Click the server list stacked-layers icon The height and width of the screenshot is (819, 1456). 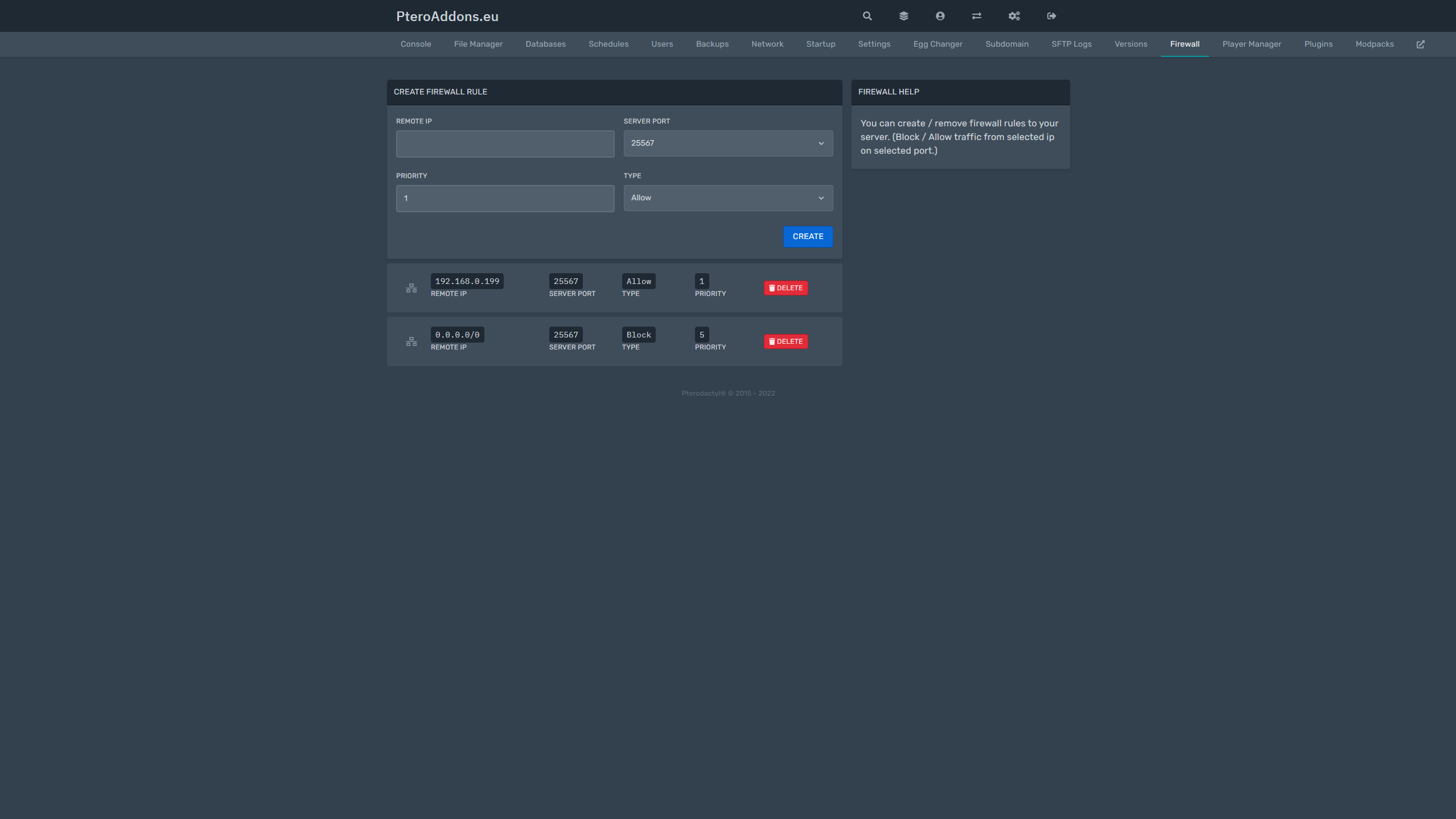pos(903,16)
